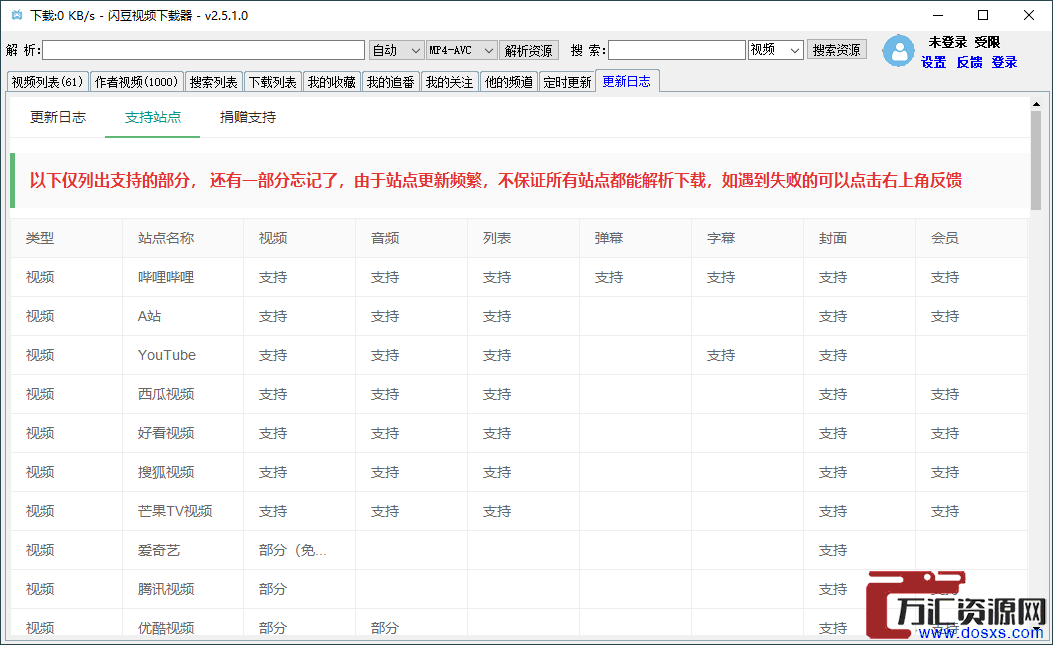The width and height of the screenshot is (1053, 645).
Task: Open the 设置 link
Action: [933, 62]
